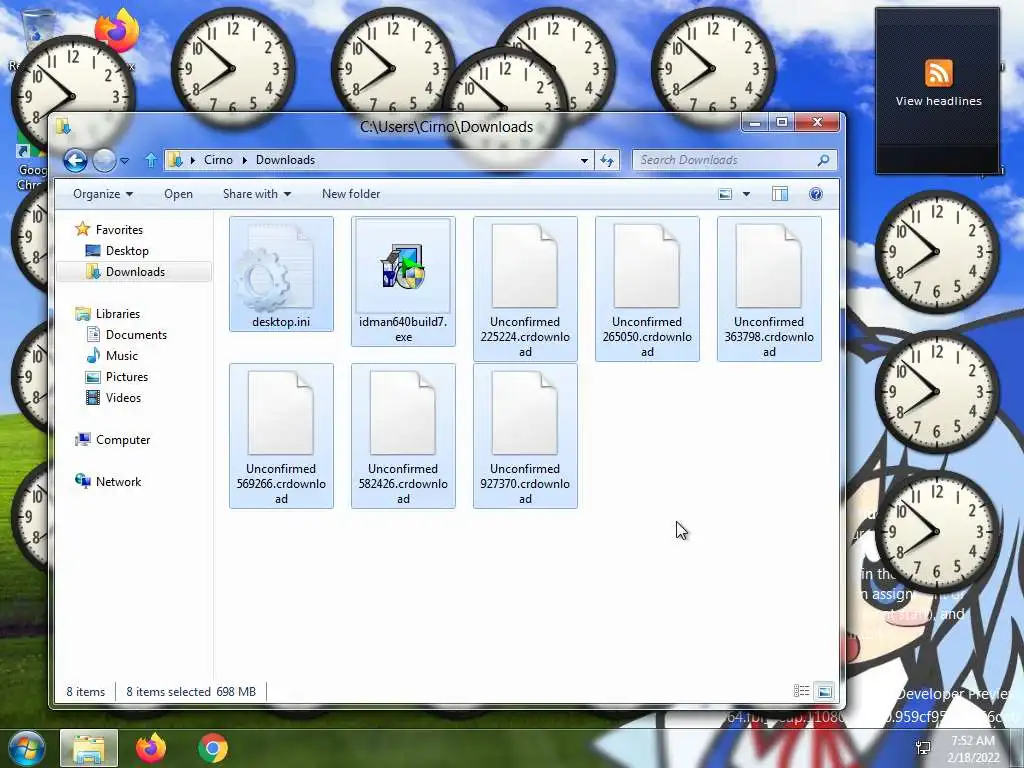Click the Cirno breadcrumb segment

point(218,160)
